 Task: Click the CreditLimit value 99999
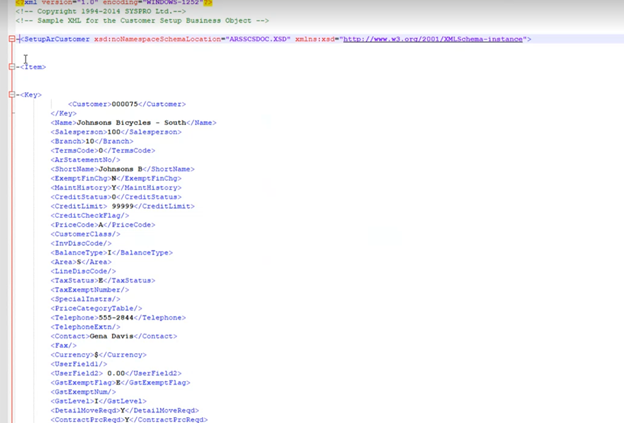[x=123, y=206]
